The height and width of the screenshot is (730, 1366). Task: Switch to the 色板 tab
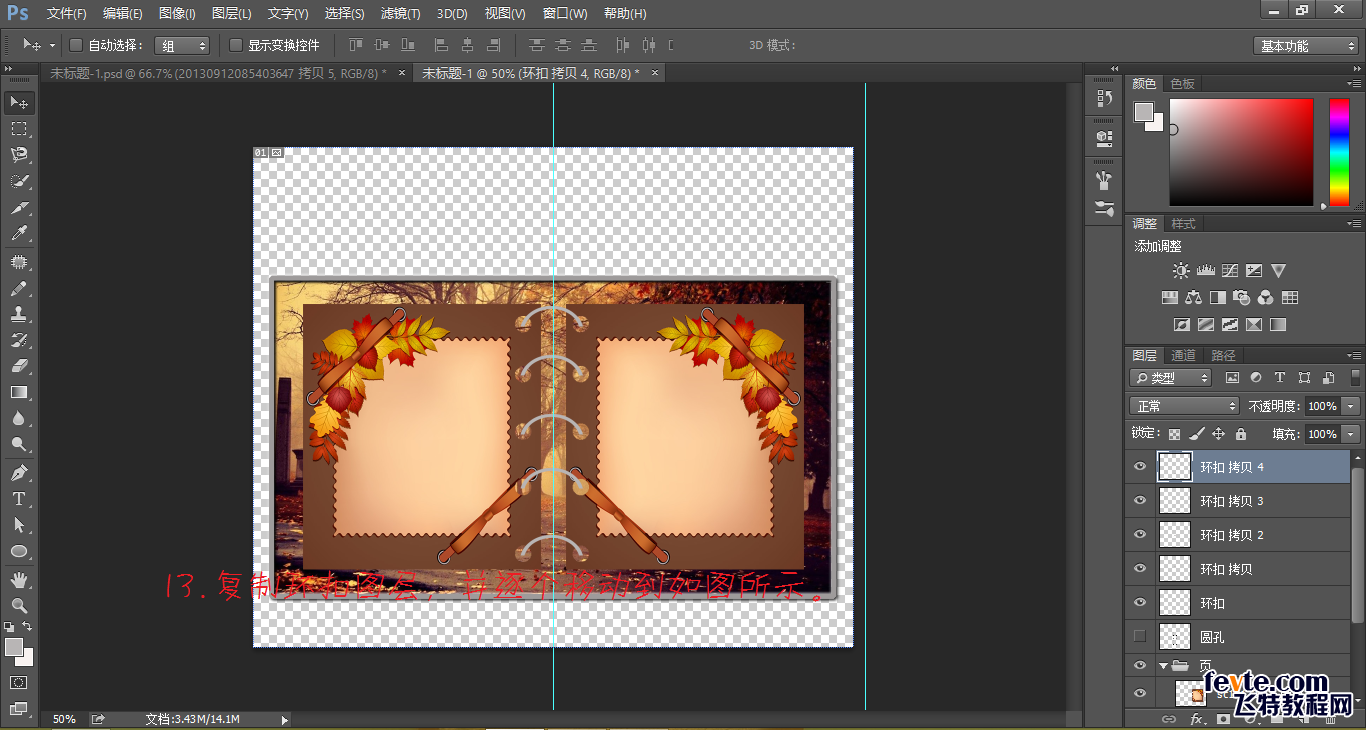(x=1183, y=84)
